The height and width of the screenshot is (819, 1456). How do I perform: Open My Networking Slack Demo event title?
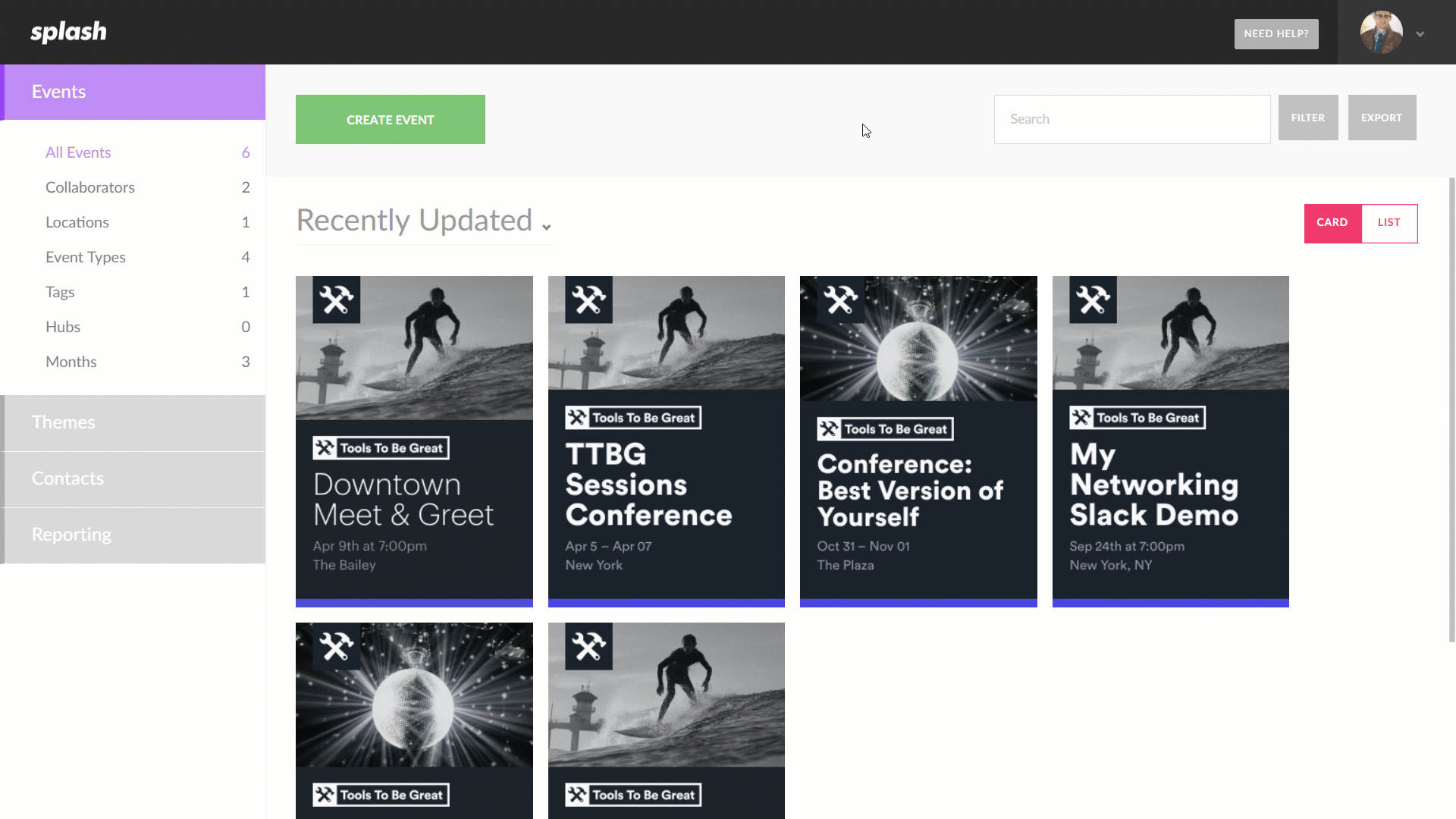point(1153,485)
